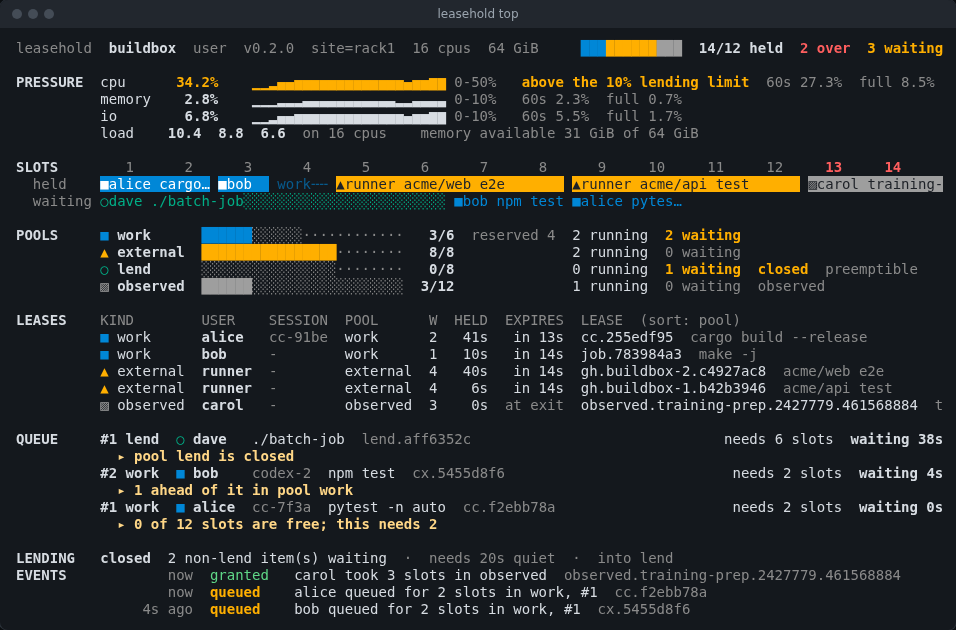Image resolution: width=956 pixels, height=630 pixels.
Task: Click the lease id 'gh.buildbox-1.b42b3946'
Action: pyautogui.click(x=673, y=389)
